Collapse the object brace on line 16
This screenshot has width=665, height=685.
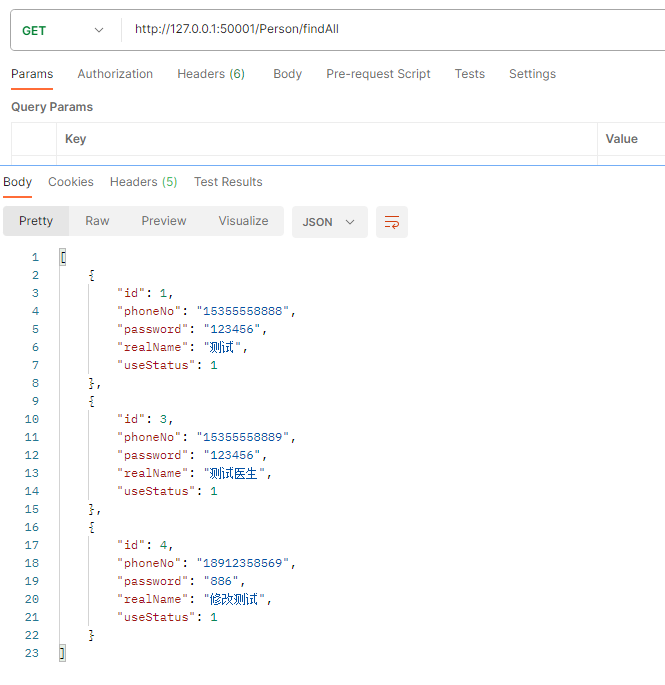(92, 527)
